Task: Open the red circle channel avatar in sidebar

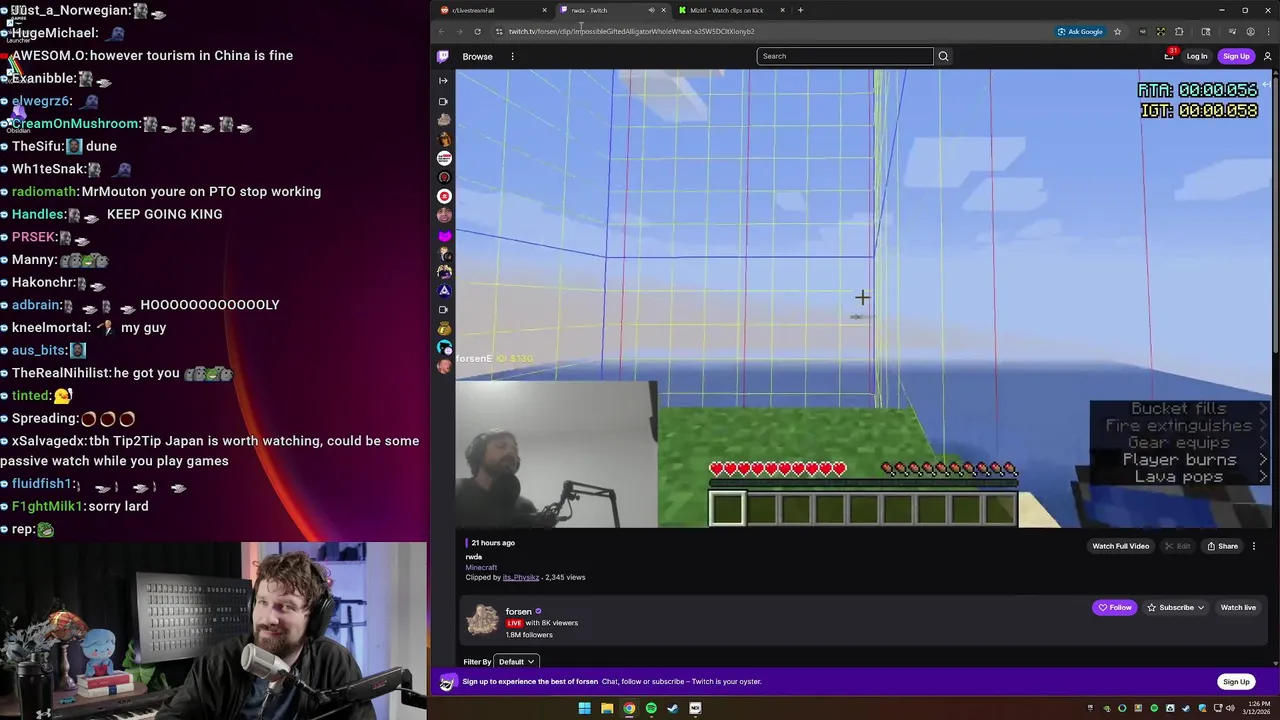Action: point(444,196)
